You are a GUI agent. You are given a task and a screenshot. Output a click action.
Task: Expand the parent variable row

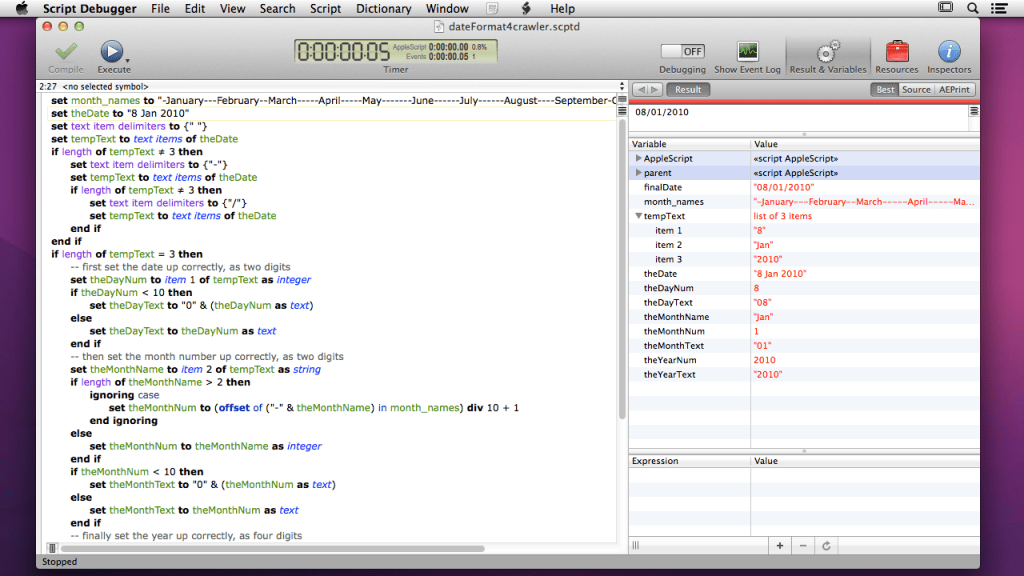(x=639, y=172)
